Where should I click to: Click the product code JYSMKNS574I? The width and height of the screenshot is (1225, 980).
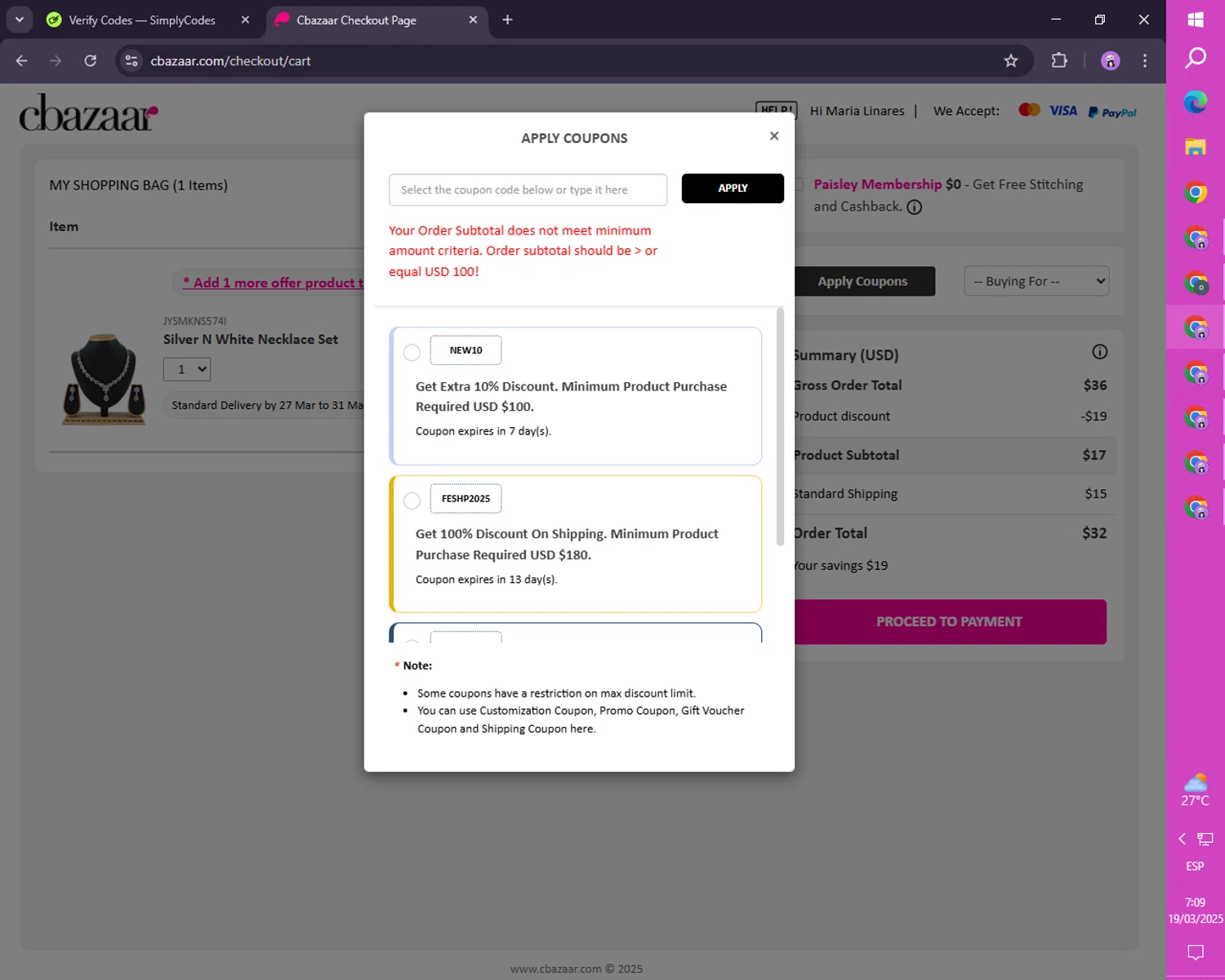click(x=194, y=322)
